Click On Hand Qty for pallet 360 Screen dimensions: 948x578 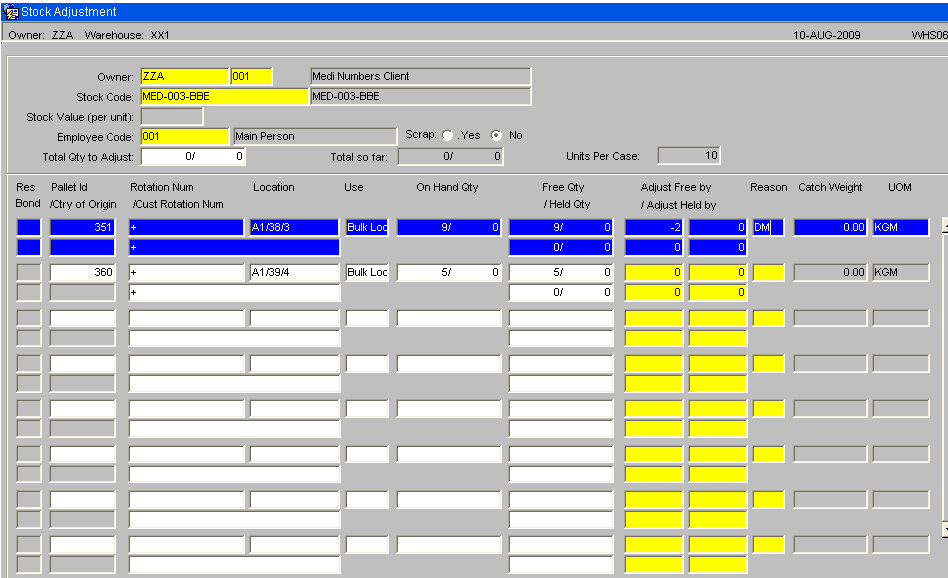[x=449, y=272]
